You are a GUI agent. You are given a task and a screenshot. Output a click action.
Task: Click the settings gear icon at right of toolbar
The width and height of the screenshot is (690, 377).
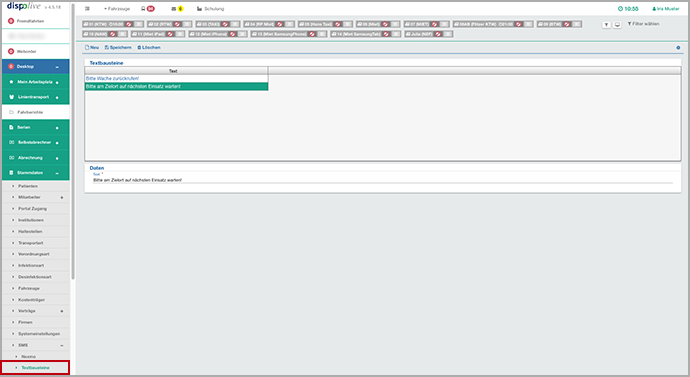point(678,48)
